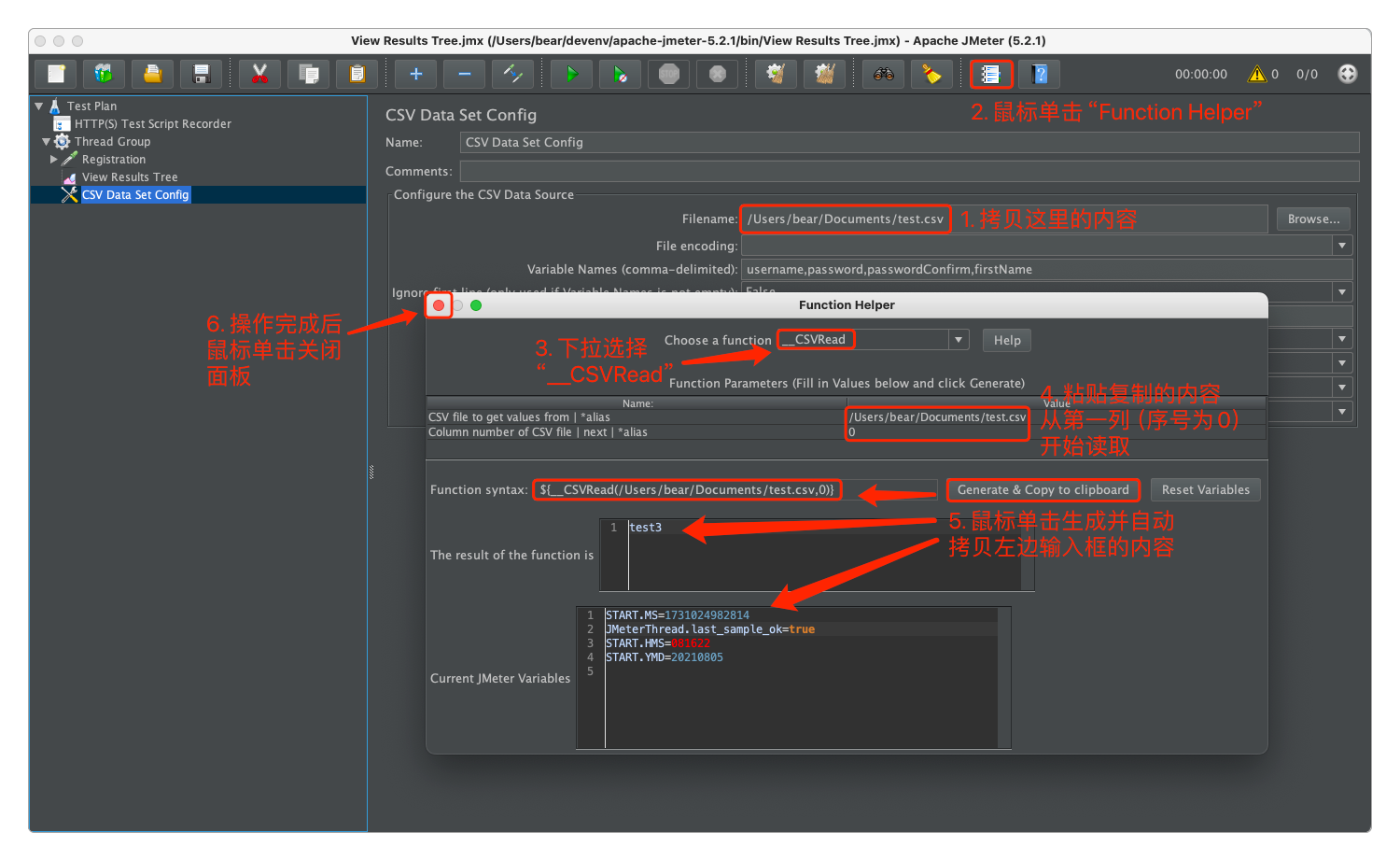Start the test with green play icon

click(572, 74)
